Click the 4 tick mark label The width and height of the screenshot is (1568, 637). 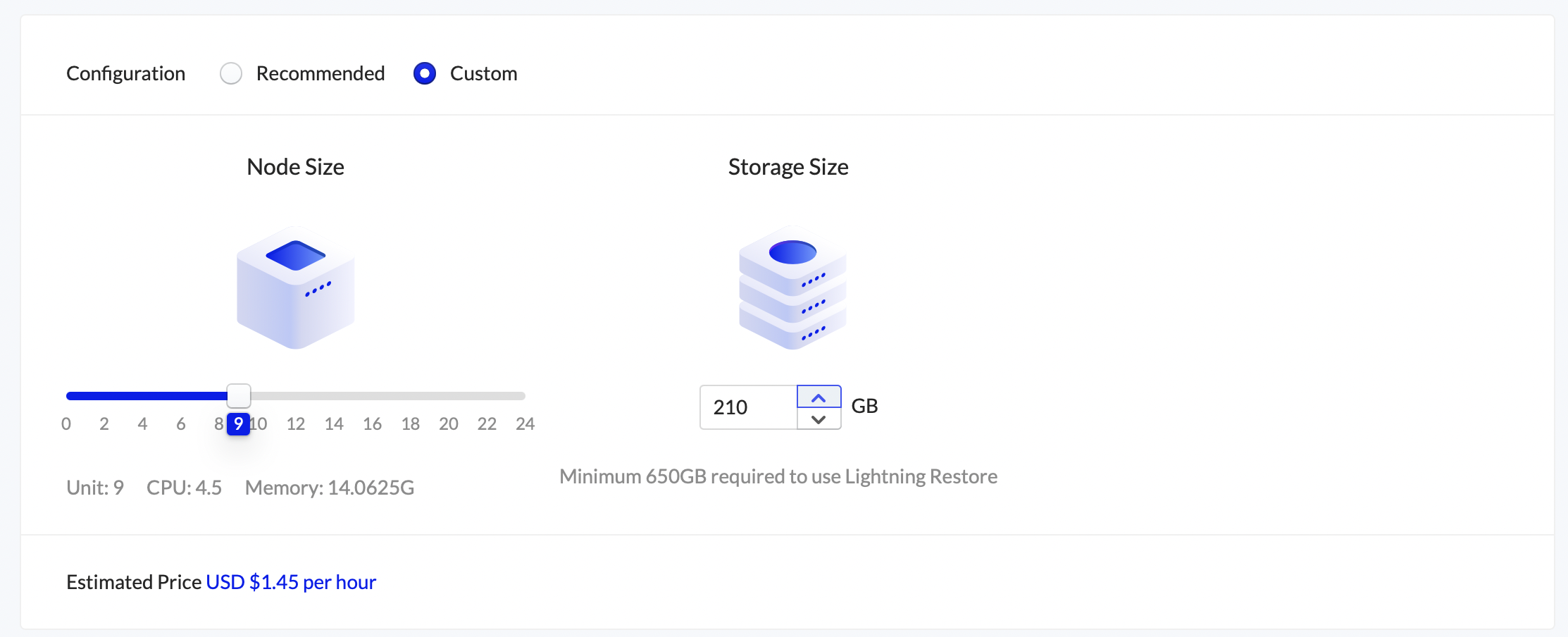(142, 424)
